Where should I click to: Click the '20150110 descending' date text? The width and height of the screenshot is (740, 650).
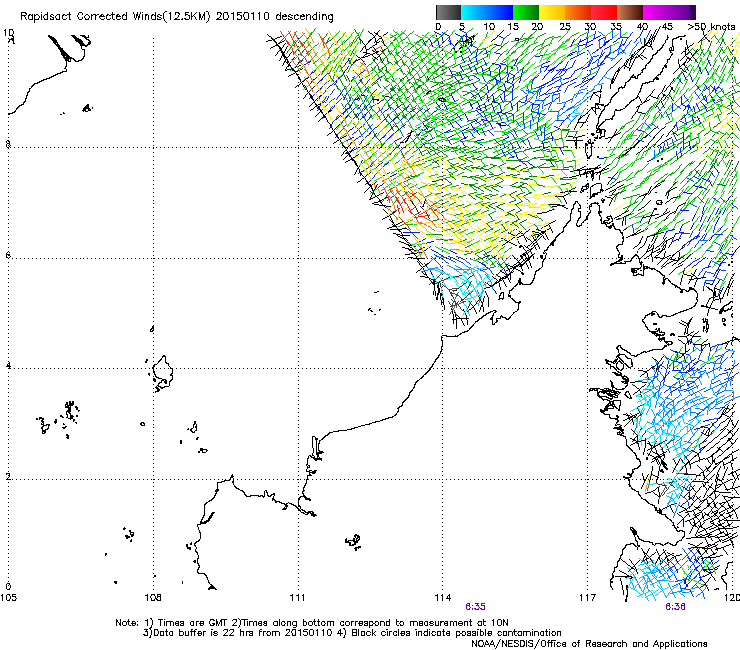(275, 17)
